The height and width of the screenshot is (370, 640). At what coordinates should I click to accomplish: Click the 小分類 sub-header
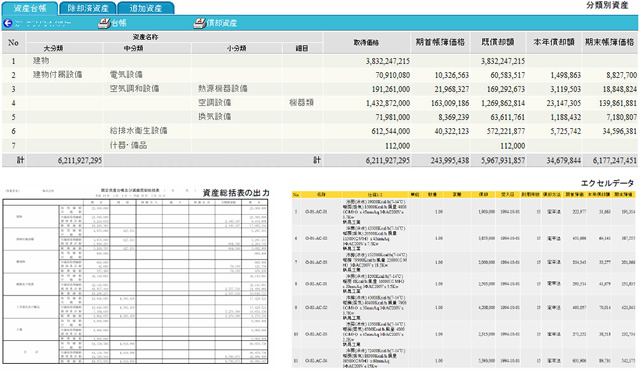coord(236,48)
